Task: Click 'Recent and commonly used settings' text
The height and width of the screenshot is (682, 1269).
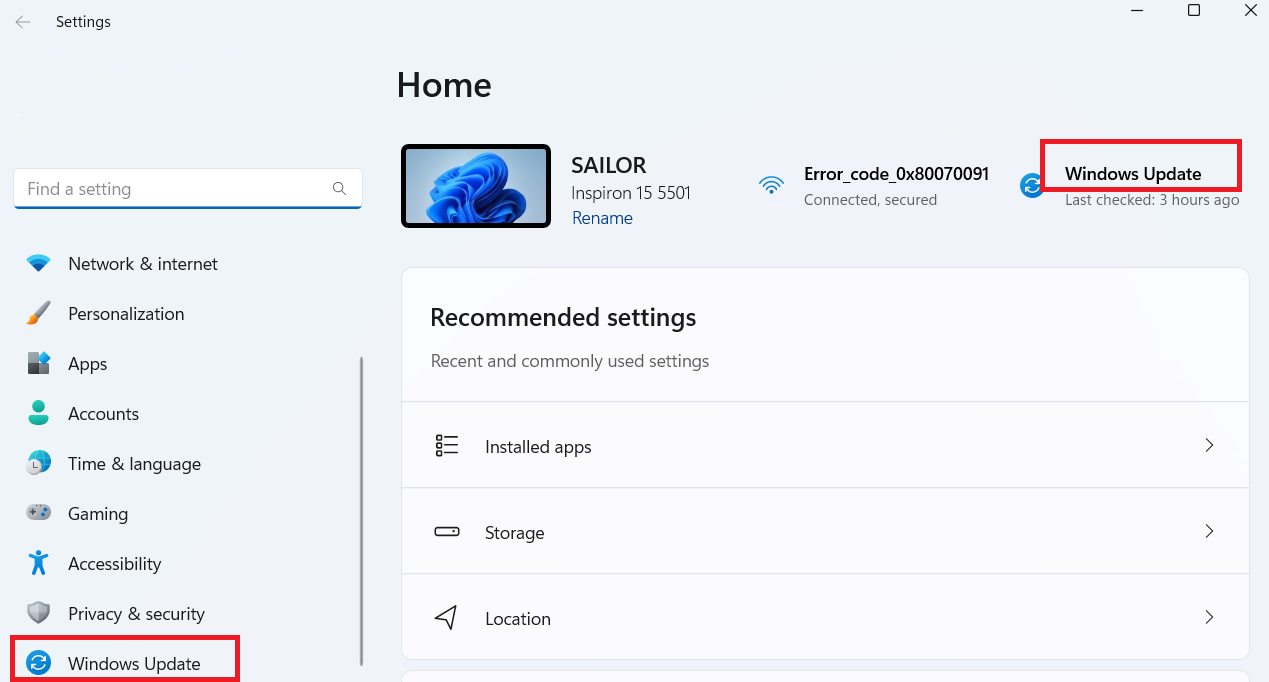Action: point(570,361)
